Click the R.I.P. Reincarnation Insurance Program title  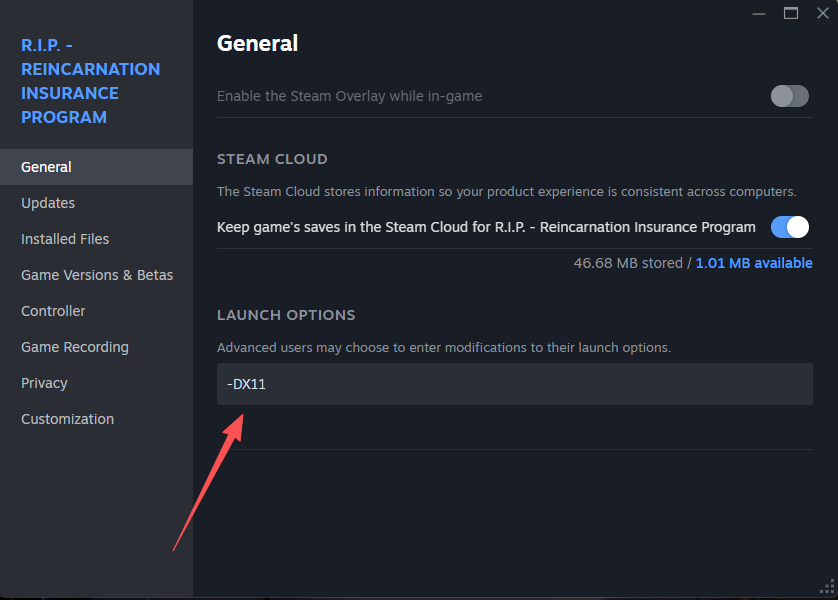[x=90, y=81]
